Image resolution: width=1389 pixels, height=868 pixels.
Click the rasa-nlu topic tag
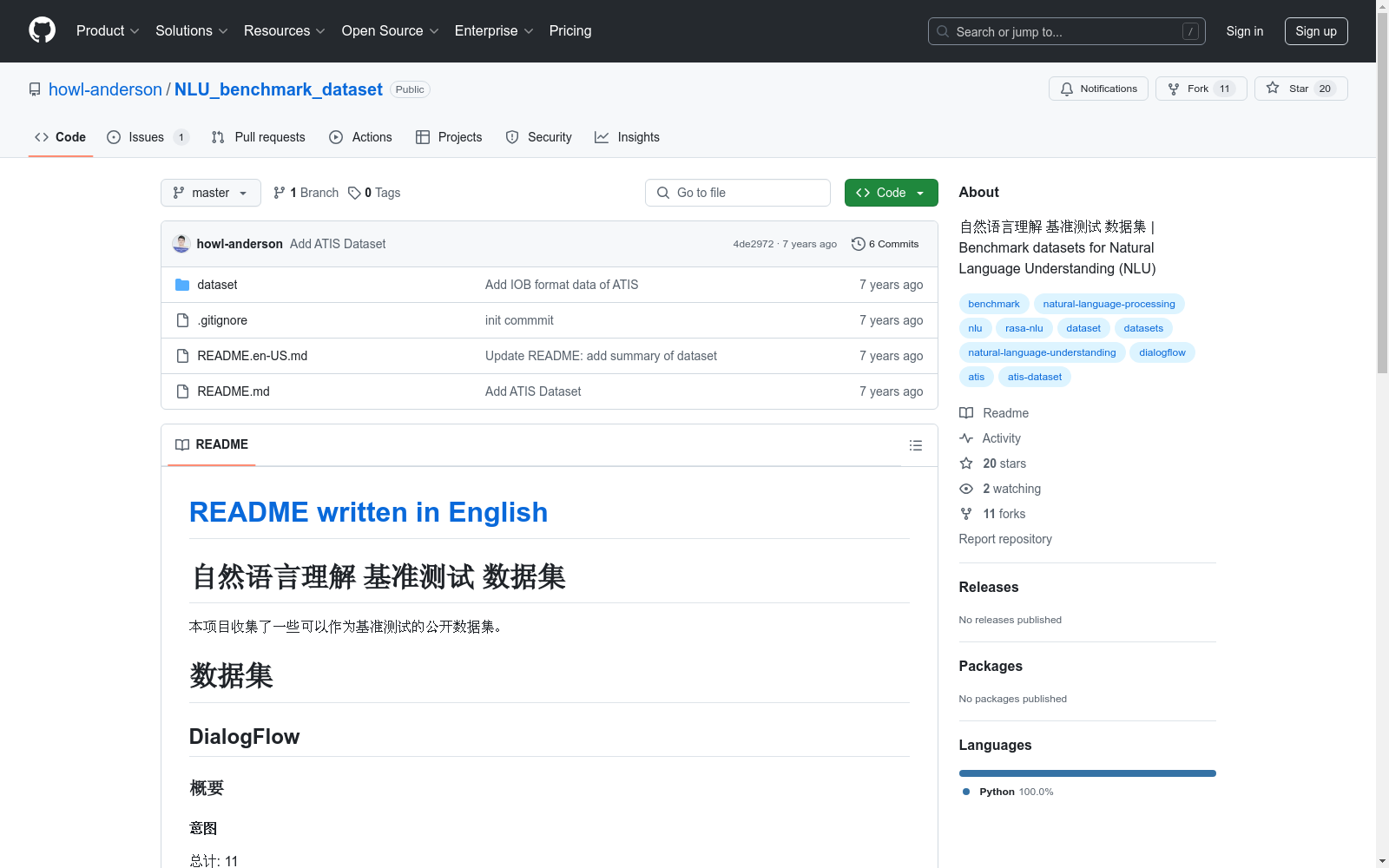[x=1024, y=328]
